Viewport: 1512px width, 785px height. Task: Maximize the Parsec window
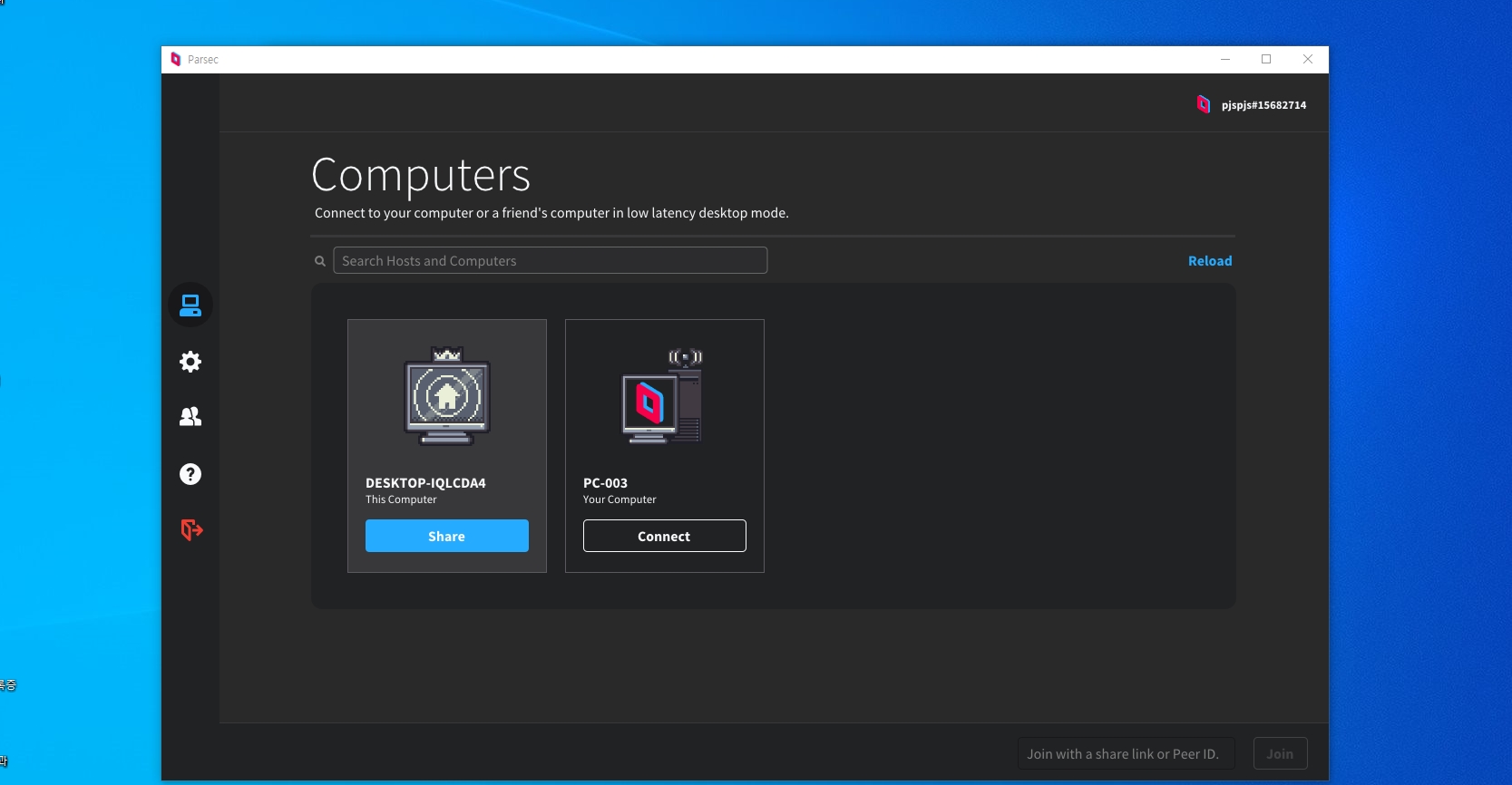tap(1266, 60)
